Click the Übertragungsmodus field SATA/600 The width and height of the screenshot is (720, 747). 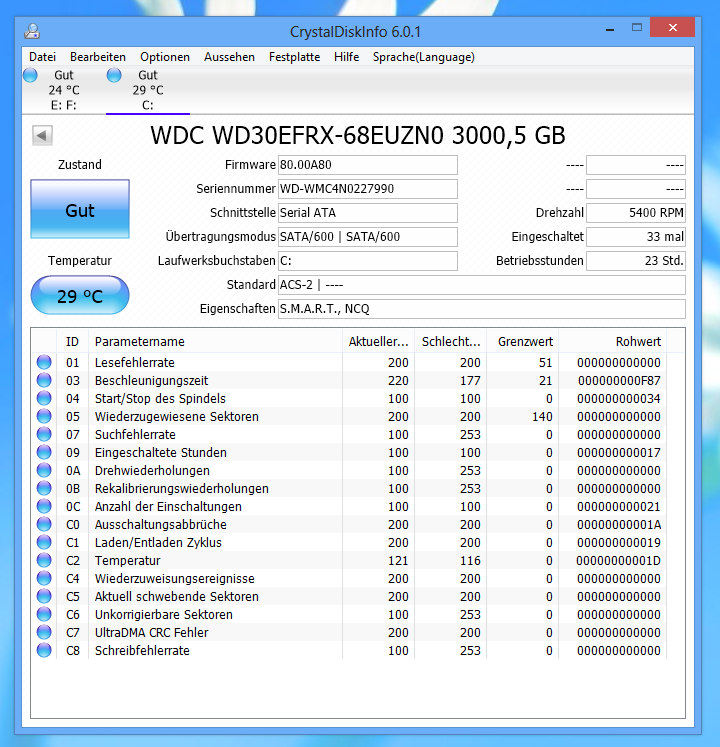(x=367, y=237)
